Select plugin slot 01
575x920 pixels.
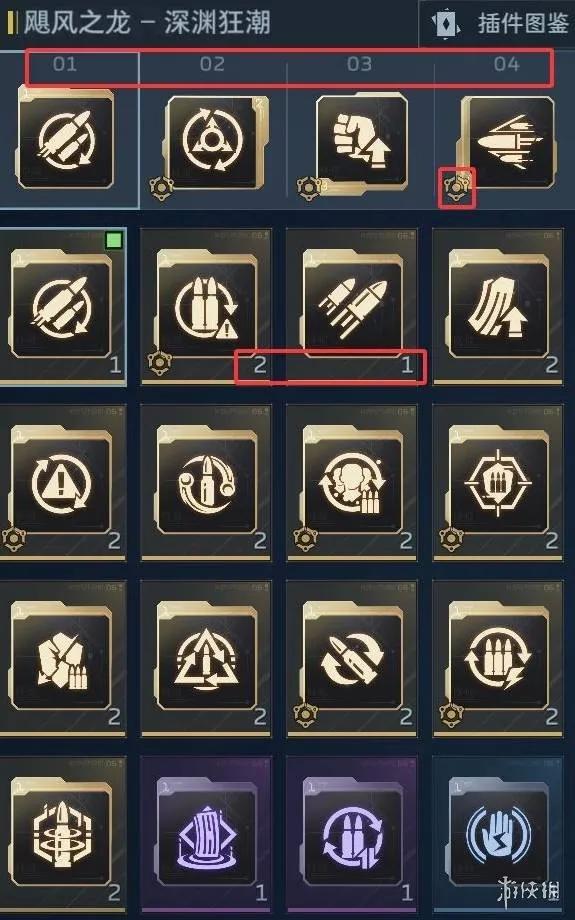click(x=65, y=63)
